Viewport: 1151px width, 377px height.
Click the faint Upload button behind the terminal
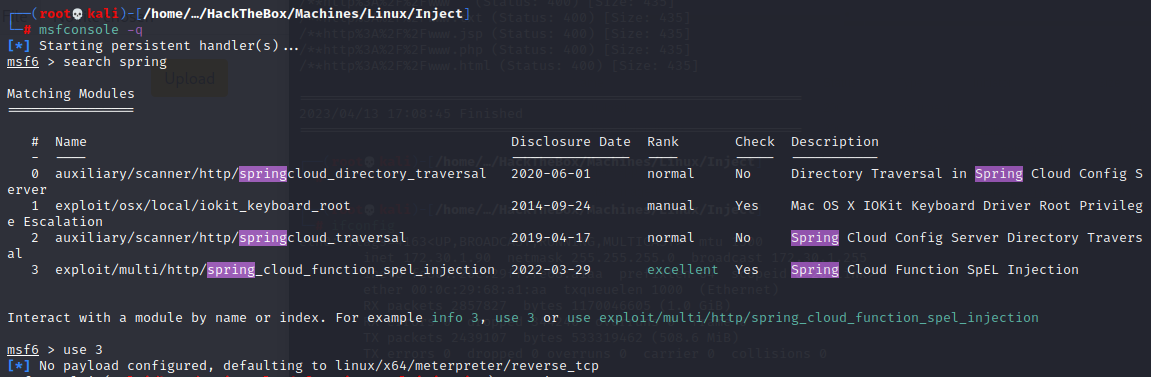point(189,78)
